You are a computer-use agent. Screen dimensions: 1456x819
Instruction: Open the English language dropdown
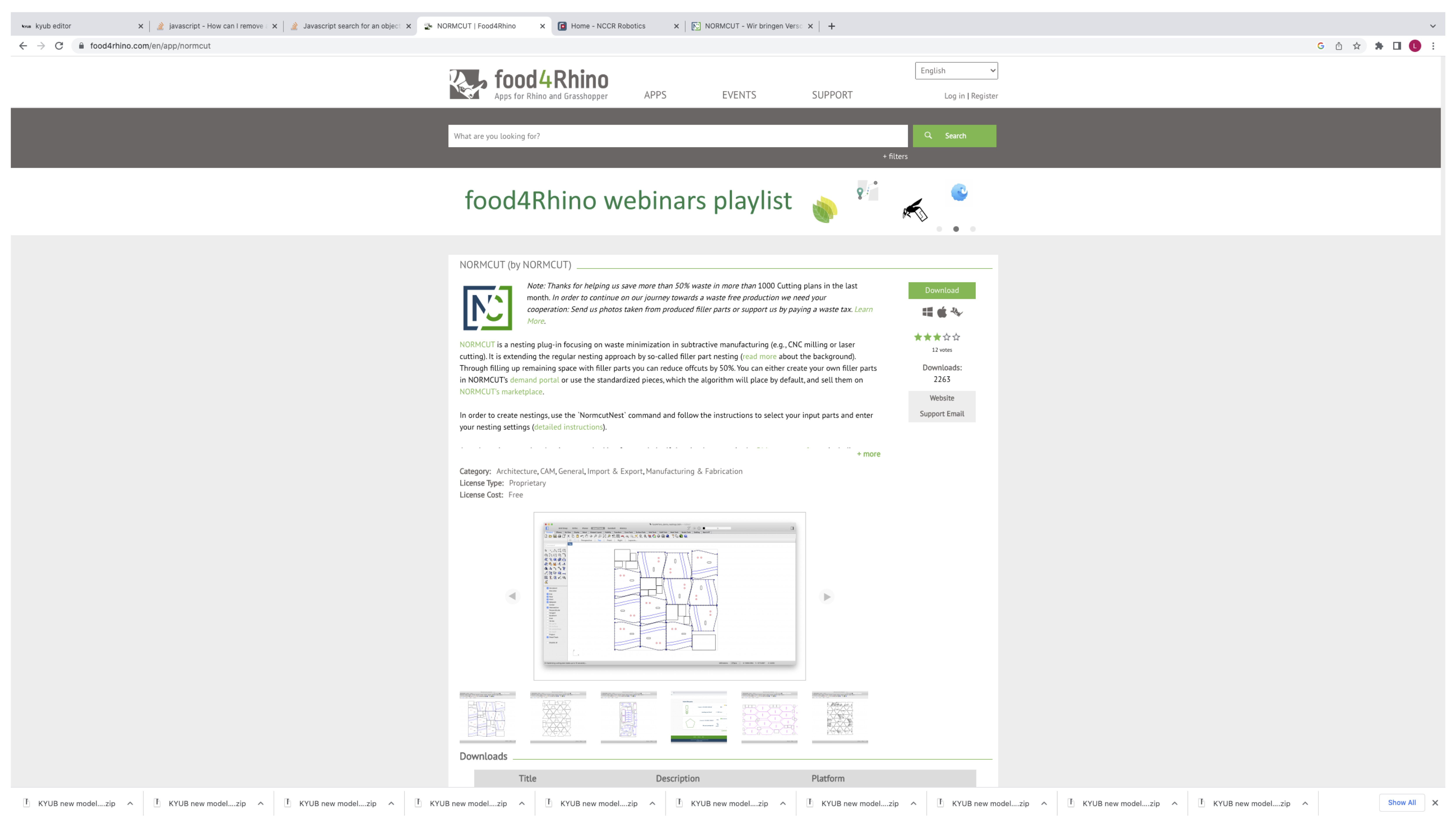(x=956, y=71)
